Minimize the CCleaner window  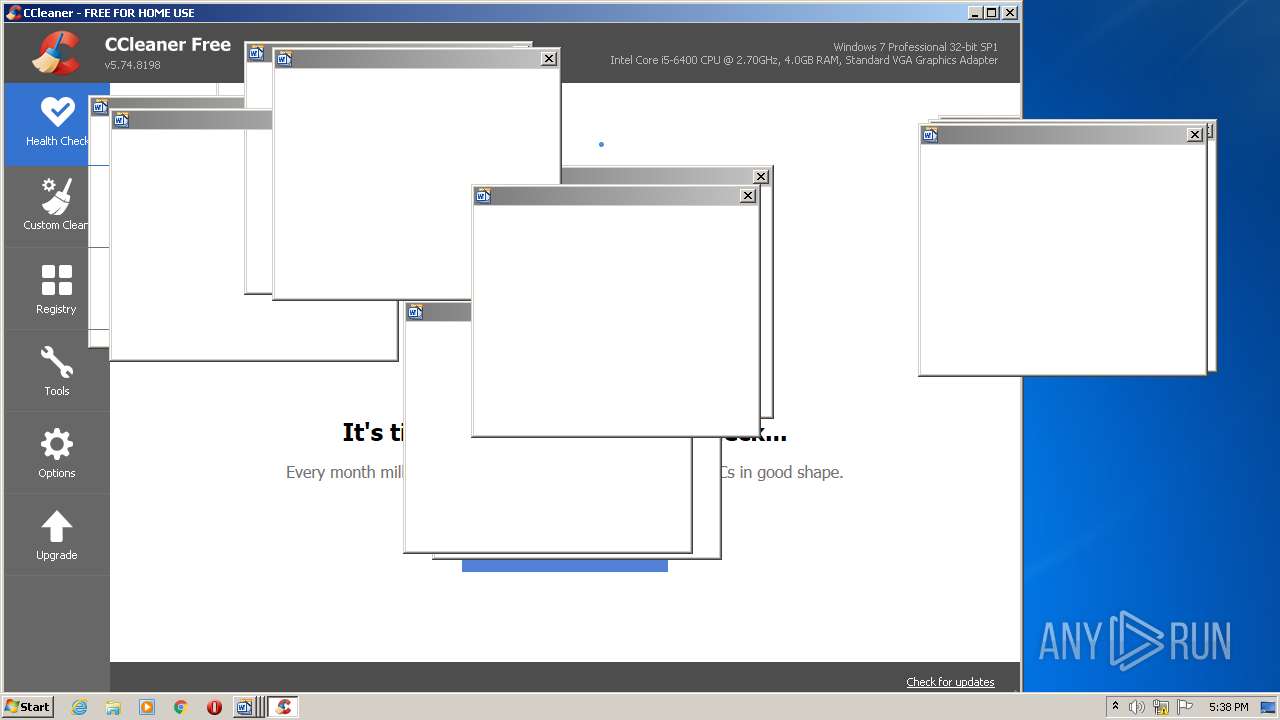click(975, 13)
